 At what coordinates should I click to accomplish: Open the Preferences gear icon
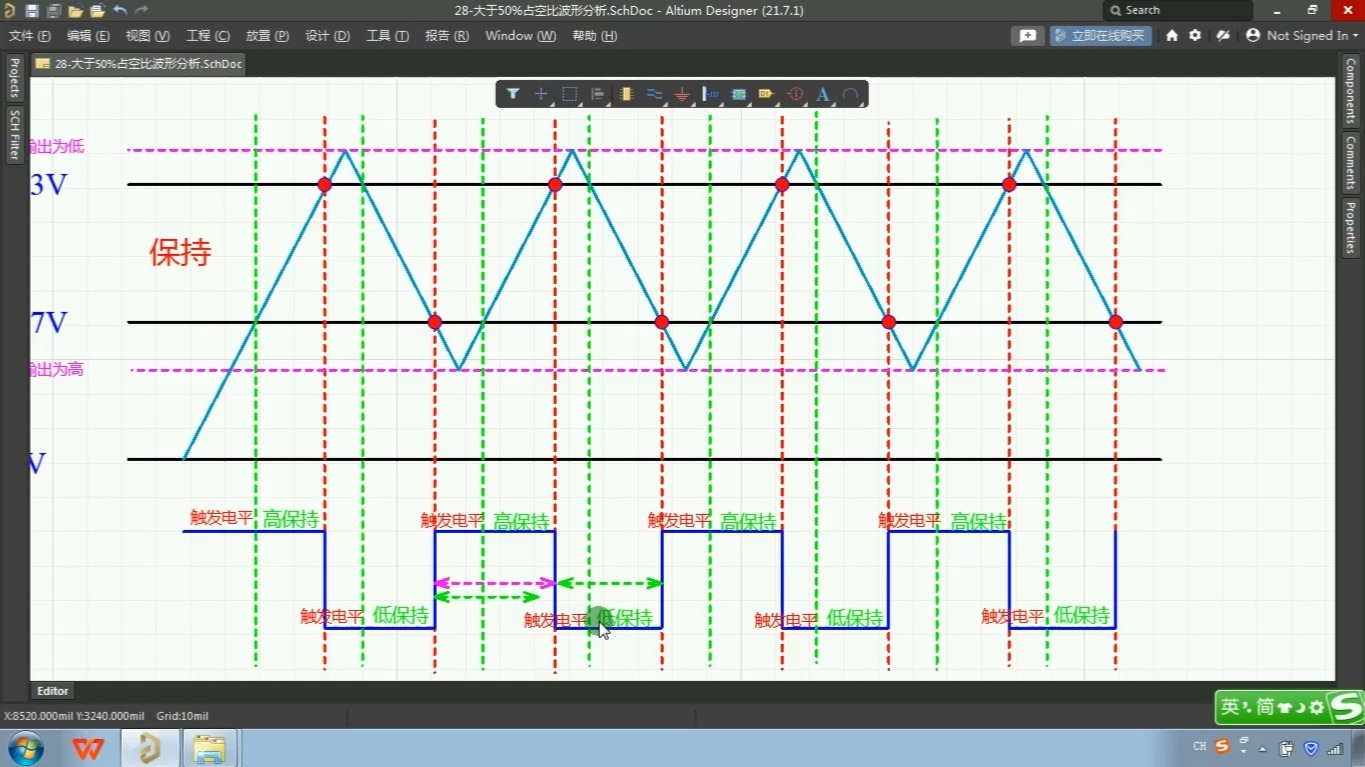coord(1195,35)
